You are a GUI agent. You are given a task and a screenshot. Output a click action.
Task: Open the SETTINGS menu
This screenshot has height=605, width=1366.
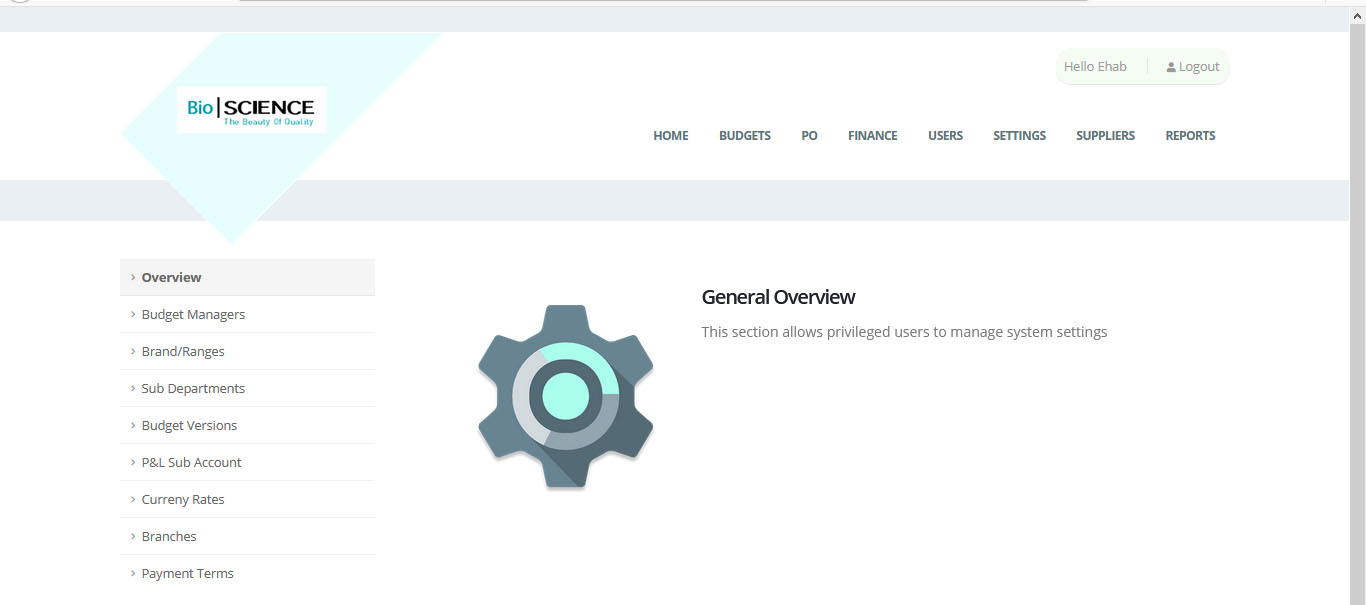(1020, 136)
